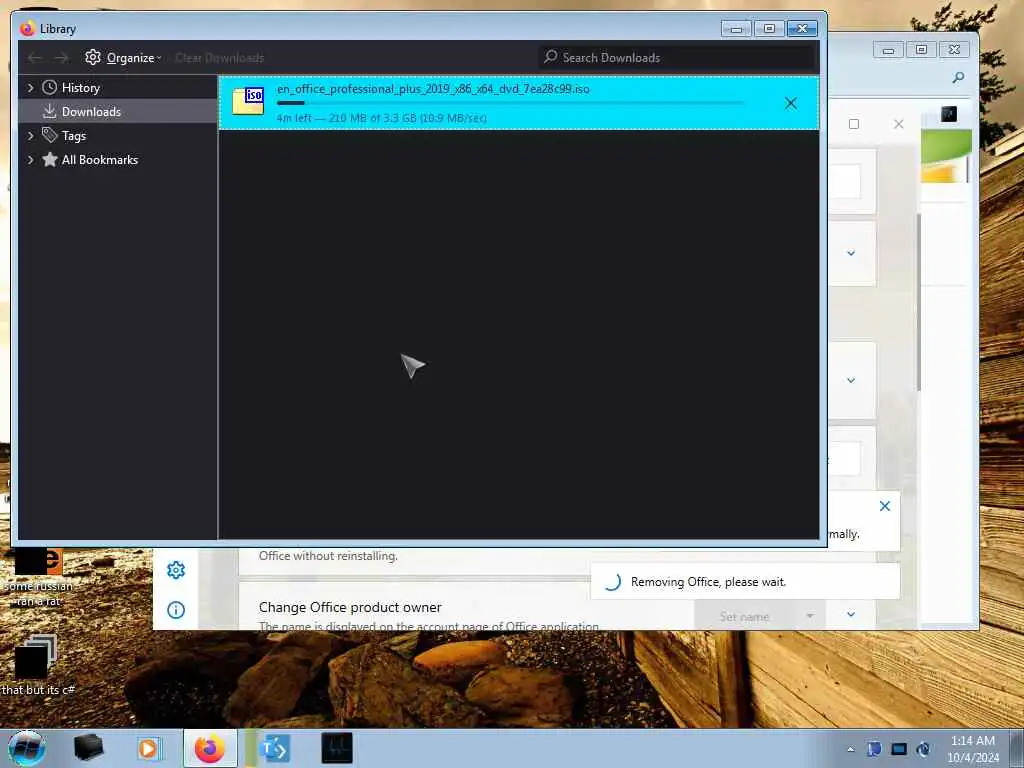Expand the Change Office product owner section
The height and width of the screenshot is (768, 1024).
point(851,615)
